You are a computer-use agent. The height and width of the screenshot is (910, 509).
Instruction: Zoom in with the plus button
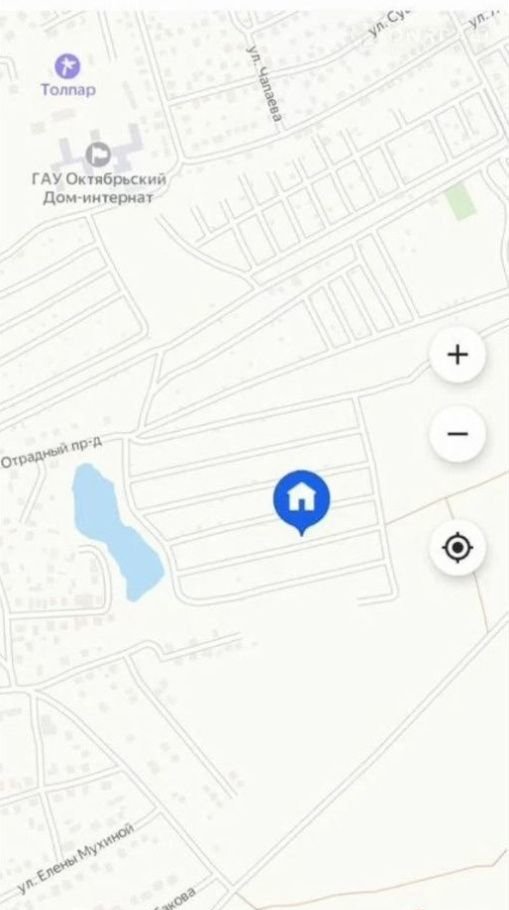(457, 354)
